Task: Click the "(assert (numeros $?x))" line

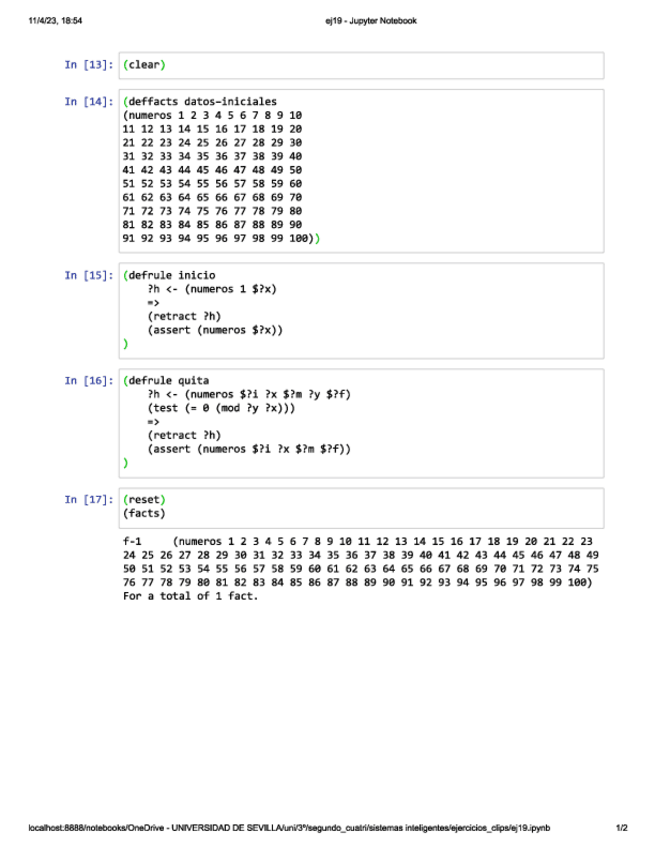Action: pos(215,330)
